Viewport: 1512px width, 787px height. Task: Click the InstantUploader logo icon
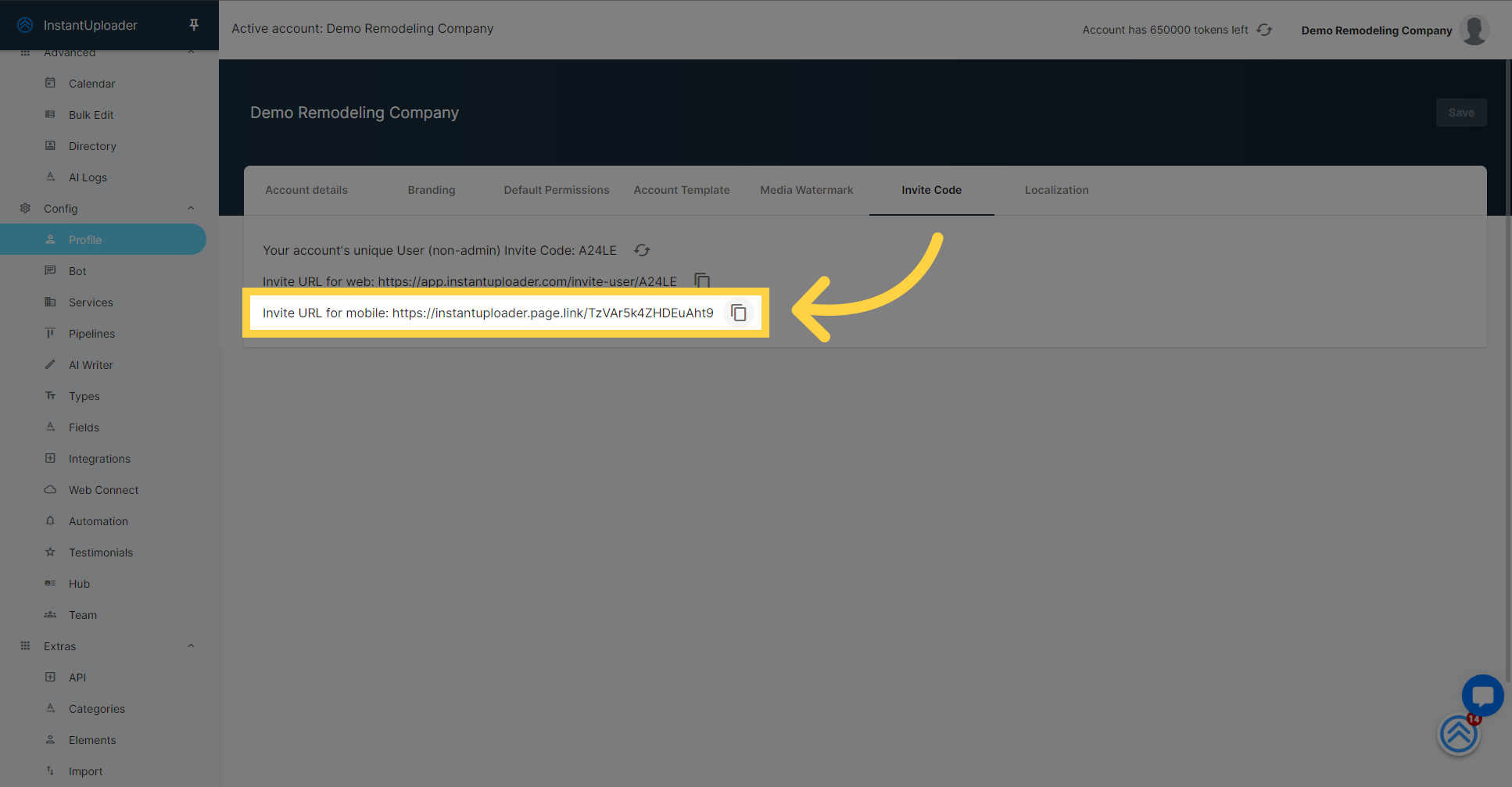(25, 25)
